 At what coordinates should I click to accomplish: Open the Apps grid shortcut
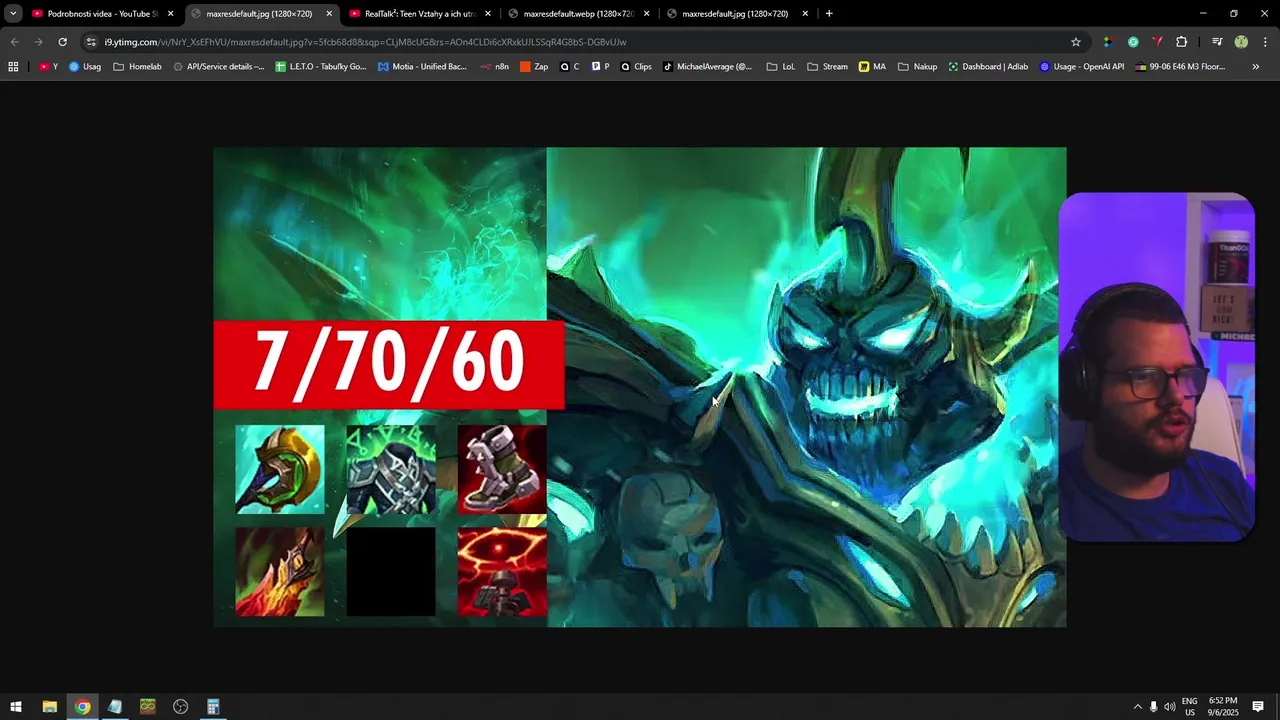pos(13,67)
